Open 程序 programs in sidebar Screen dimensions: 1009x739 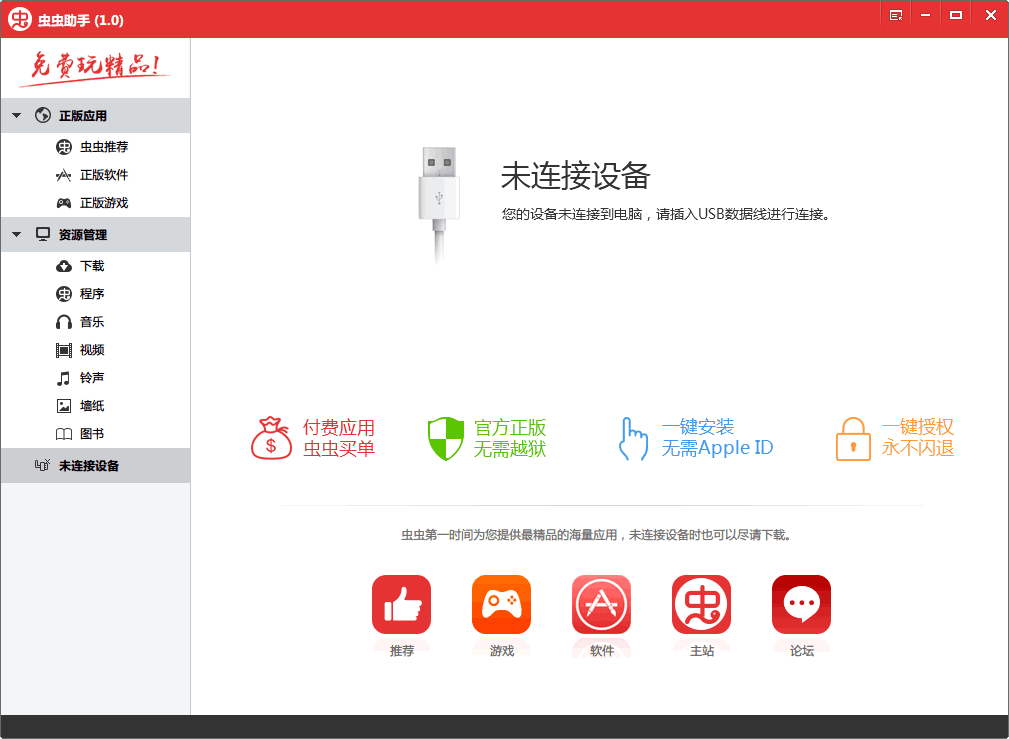tap(95, 294)
